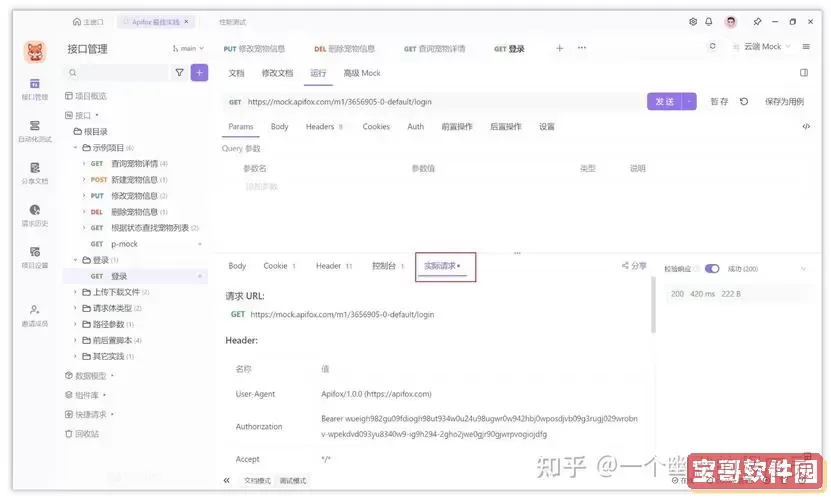Collapse the 示例项目 folder

pos(75,147)
